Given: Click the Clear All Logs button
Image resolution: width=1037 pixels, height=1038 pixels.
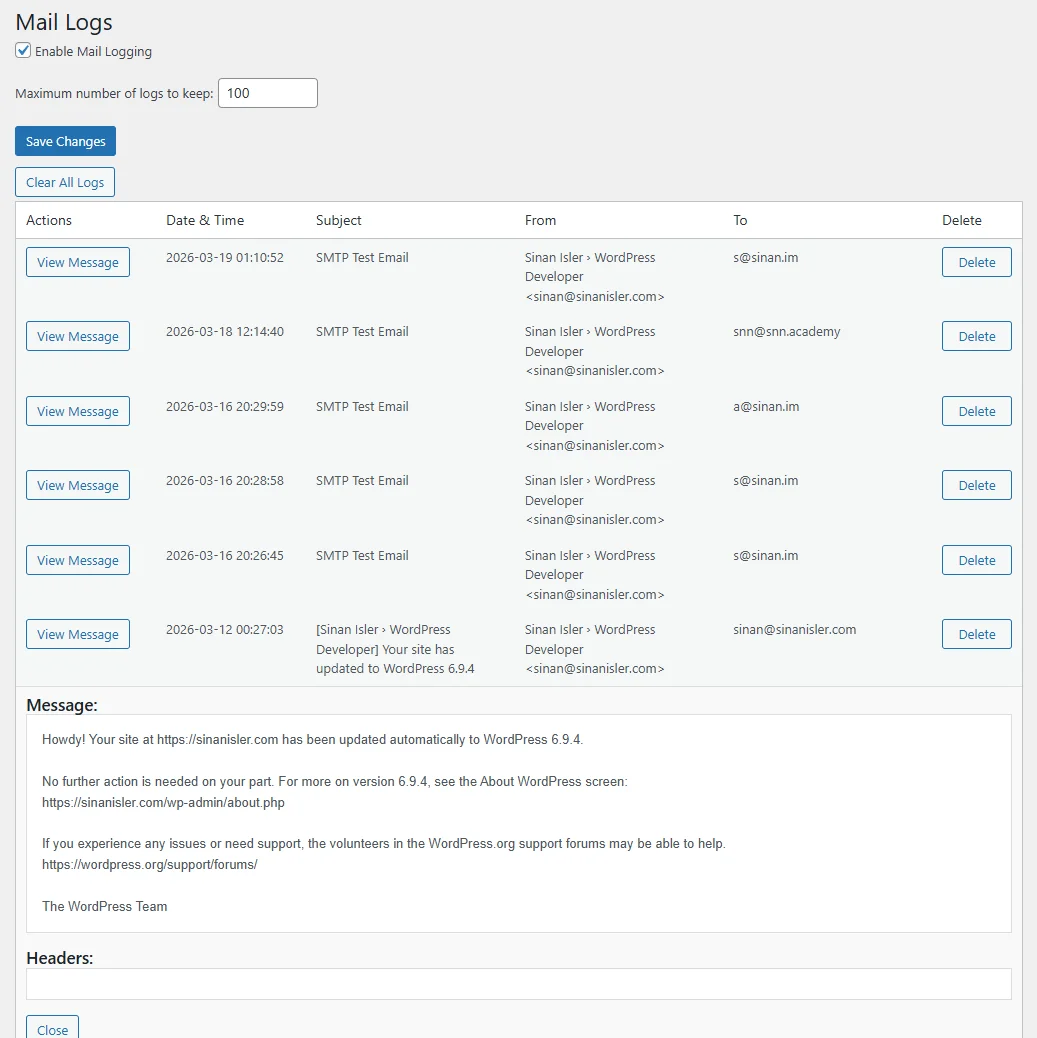Looking at the screenshot, I should [65, 182].
